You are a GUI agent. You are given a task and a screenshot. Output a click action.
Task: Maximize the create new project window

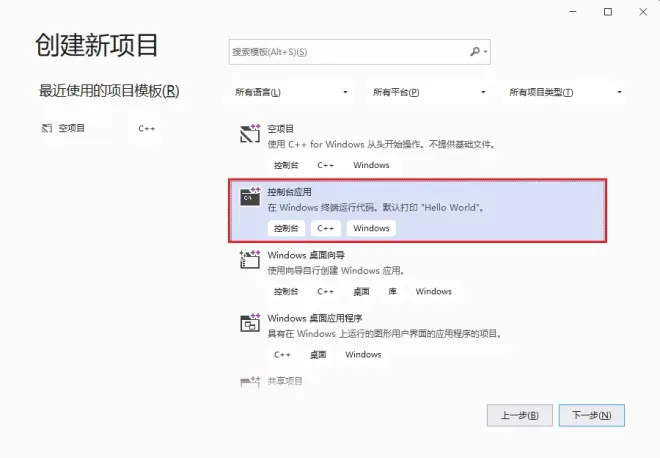[x=608, y=12]
